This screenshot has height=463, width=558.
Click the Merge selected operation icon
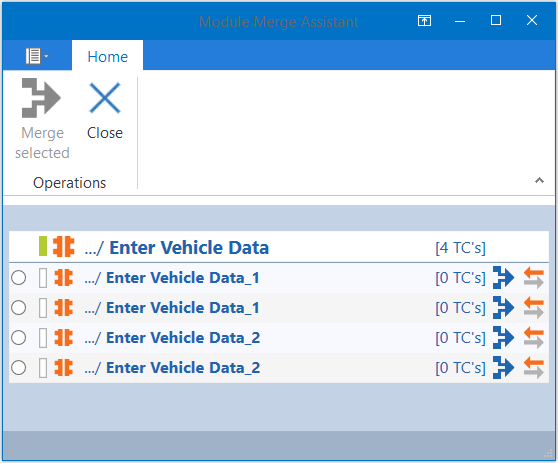coord(41,98)
